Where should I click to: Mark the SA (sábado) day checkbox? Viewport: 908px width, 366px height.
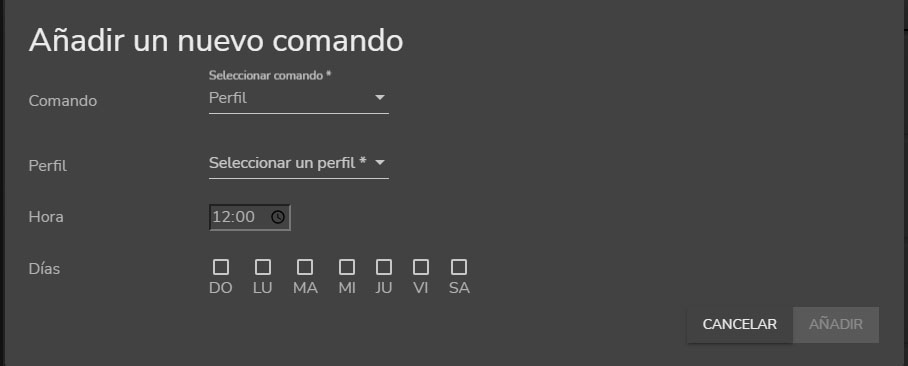459,267
